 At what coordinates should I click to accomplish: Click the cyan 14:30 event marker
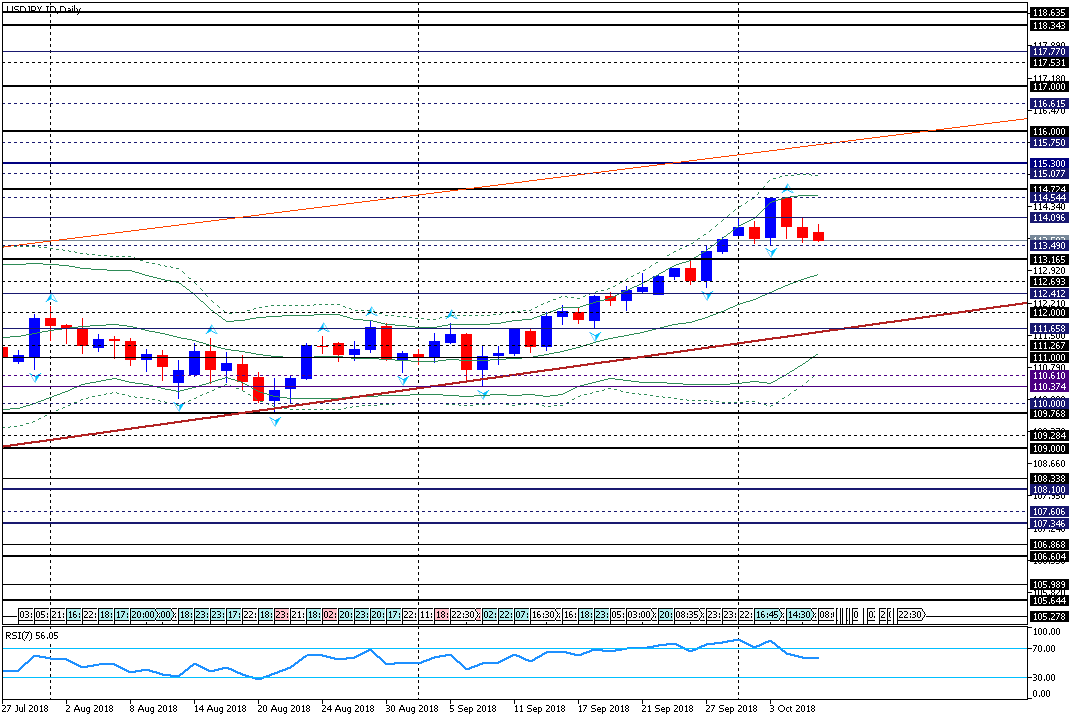click(799, 615)
